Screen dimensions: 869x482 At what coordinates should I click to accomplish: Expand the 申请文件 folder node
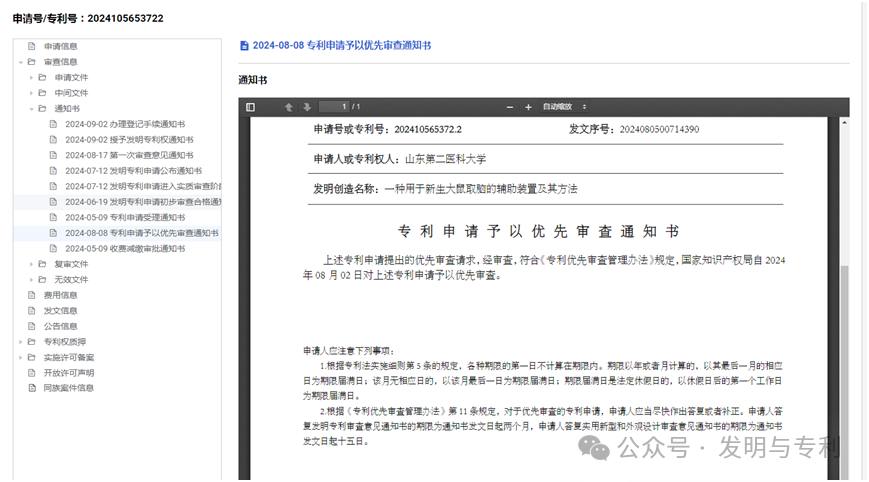[x=31, y=78]
